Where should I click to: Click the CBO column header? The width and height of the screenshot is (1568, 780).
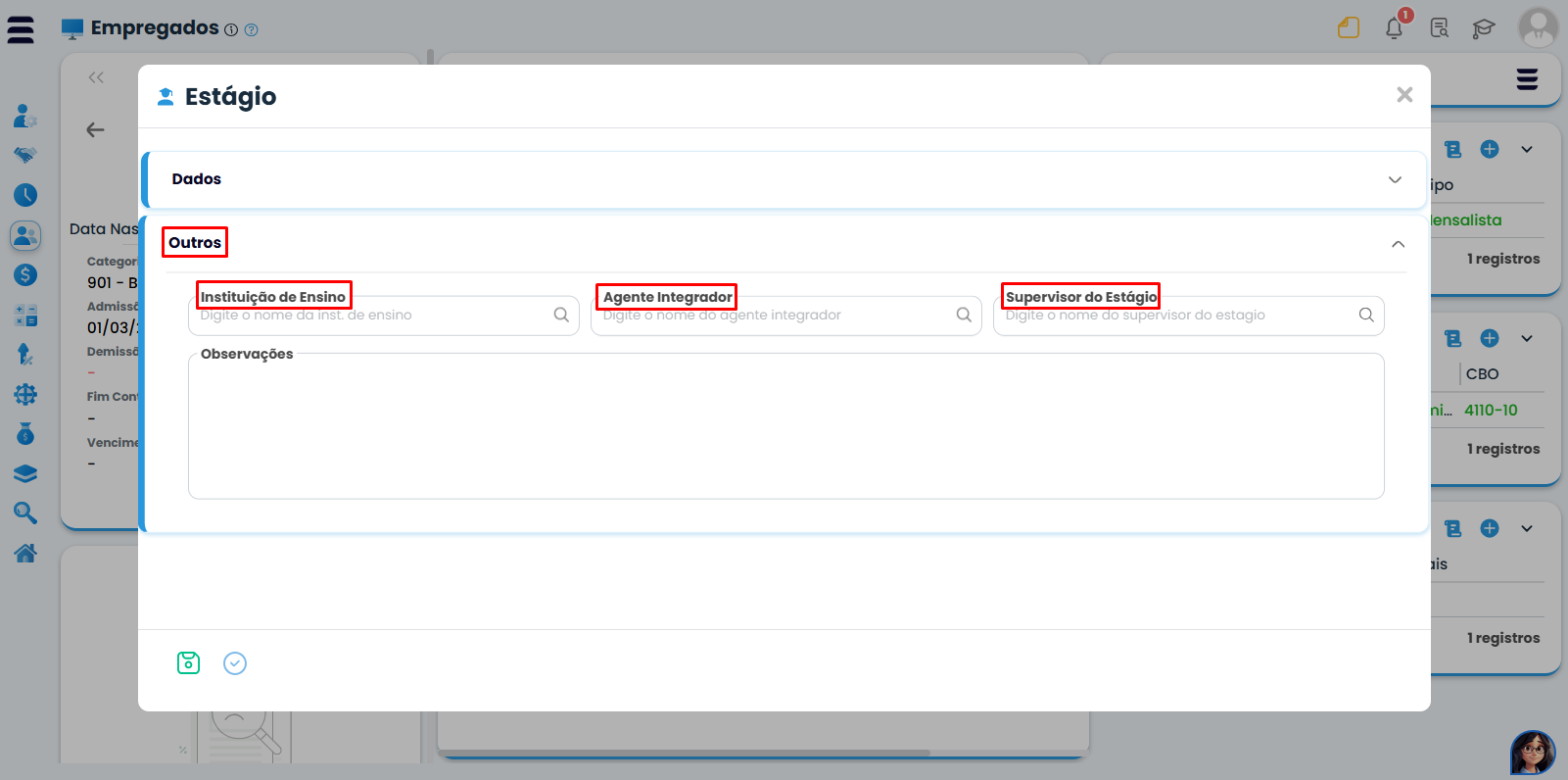tap(1482, 374)
